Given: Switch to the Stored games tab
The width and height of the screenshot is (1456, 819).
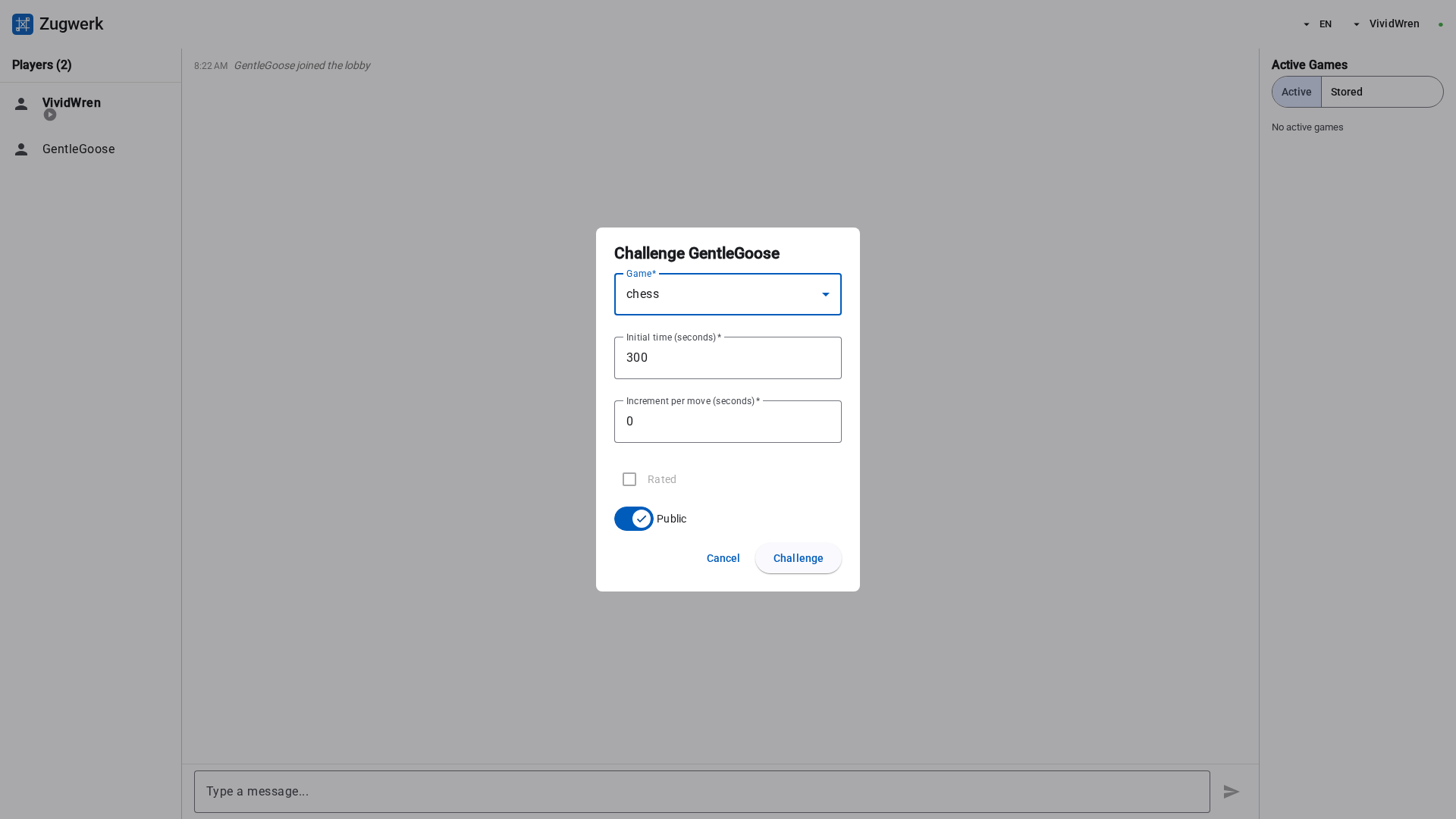Looking at the screenshot, I should [x=1382, y=92].
